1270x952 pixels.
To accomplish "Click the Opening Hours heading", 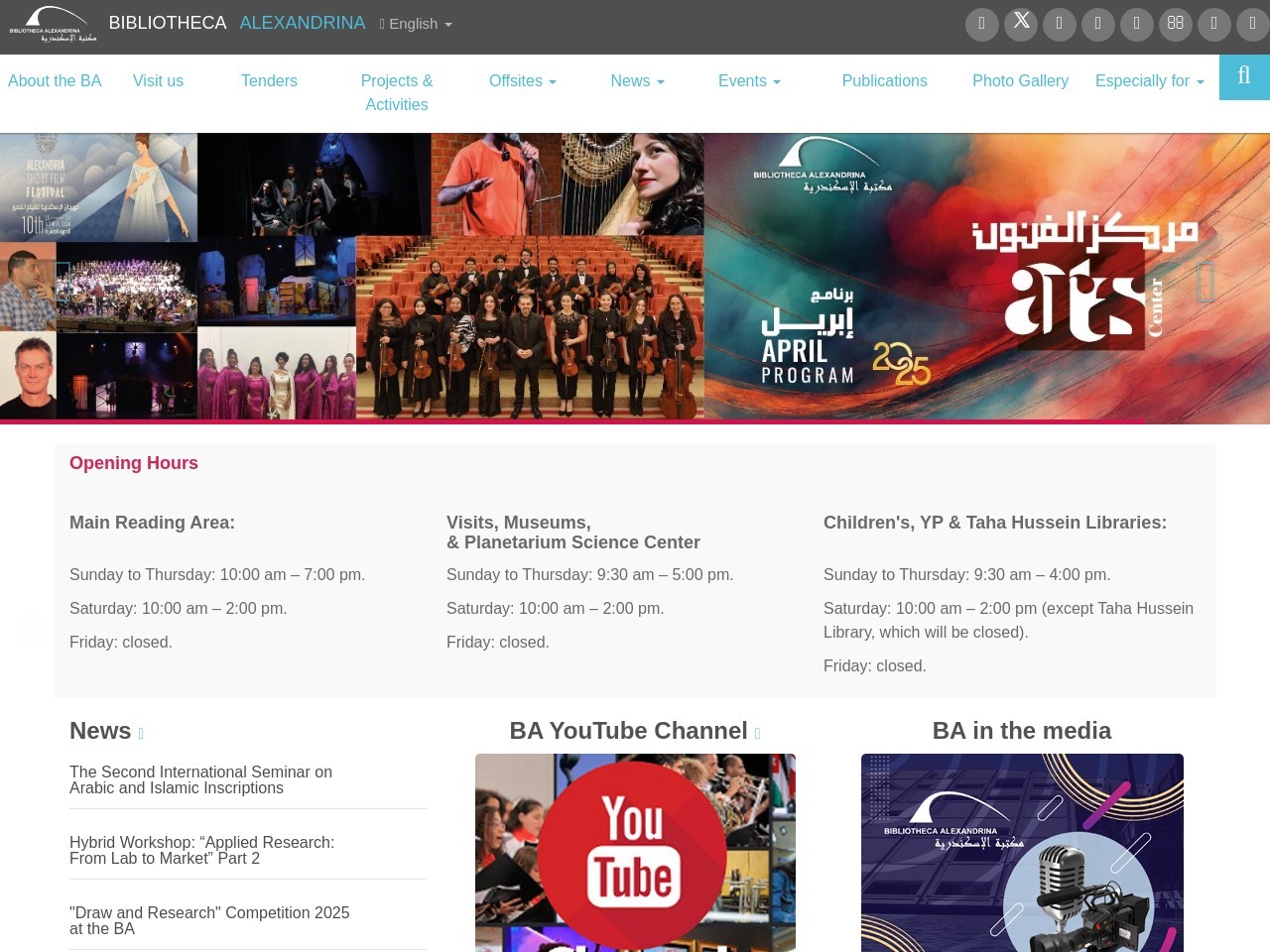I will [134, 463].
